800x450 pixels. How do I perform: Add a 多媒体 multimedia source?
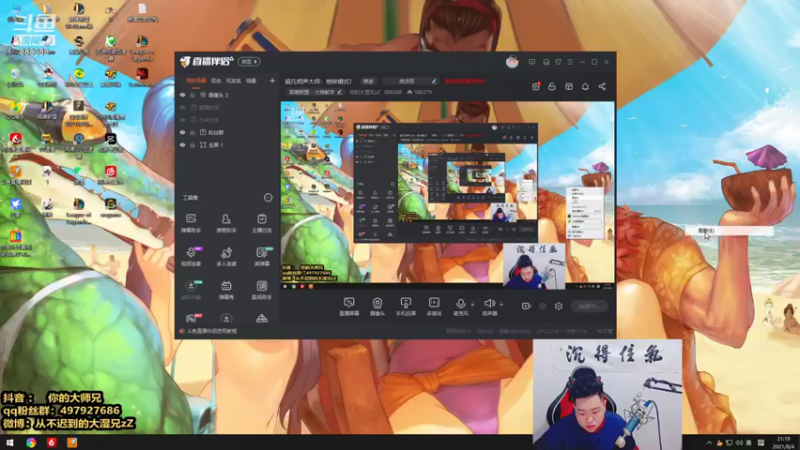(434, 307)
